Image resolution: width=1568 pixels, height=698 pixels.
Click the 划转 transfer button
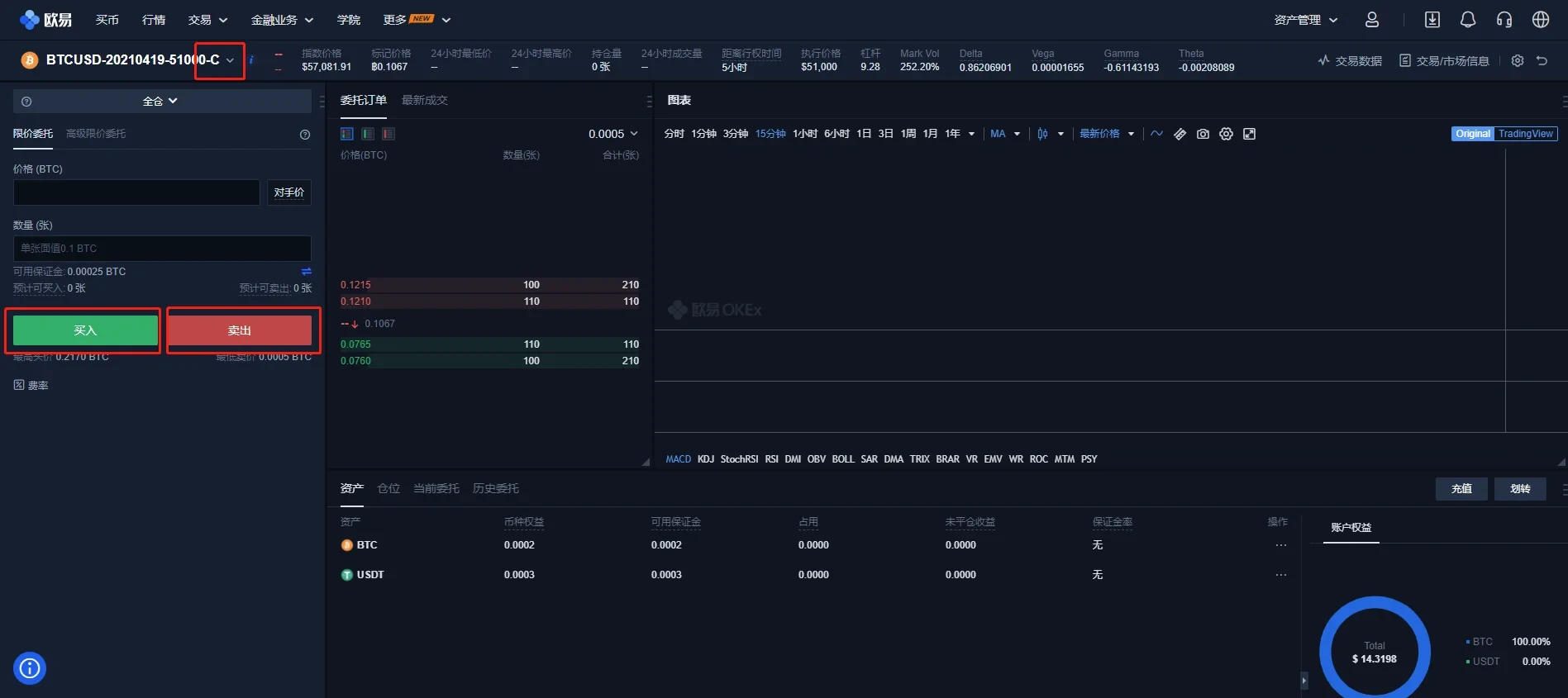[x=1519, y=488]
